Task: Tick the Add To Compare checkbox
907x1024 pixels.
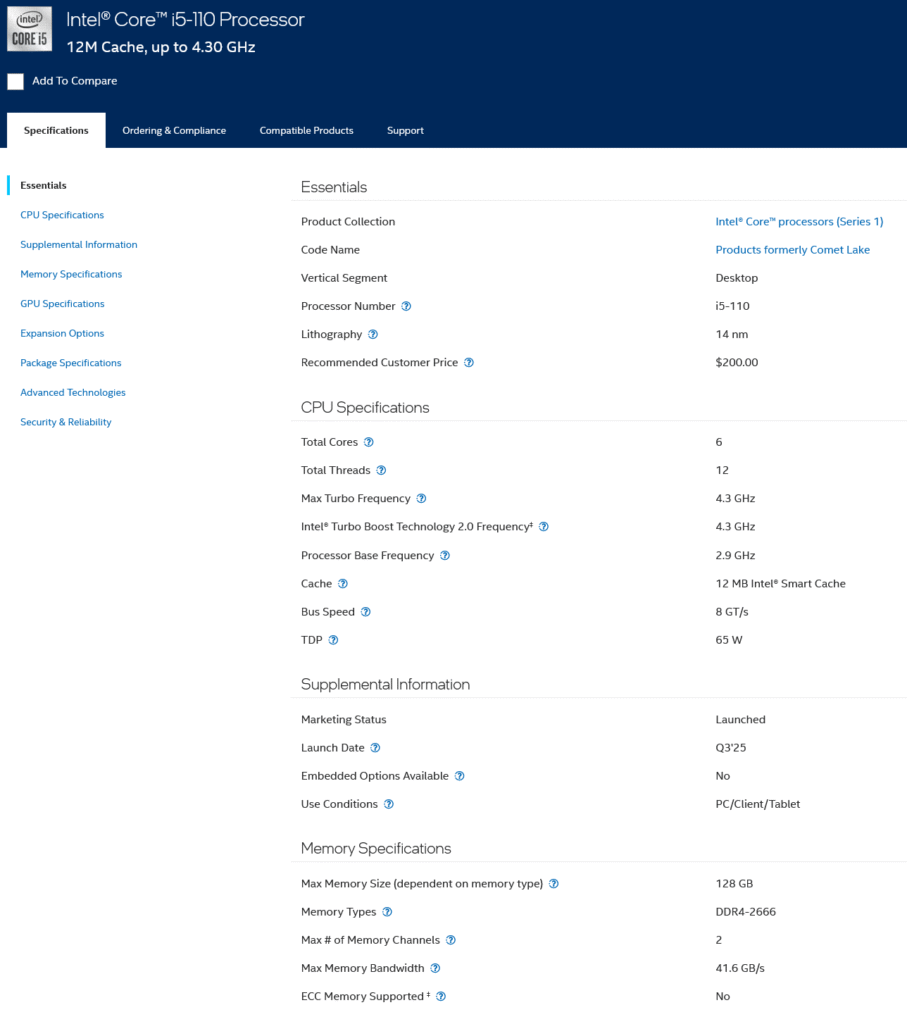Action: click(x=16, y=82)
